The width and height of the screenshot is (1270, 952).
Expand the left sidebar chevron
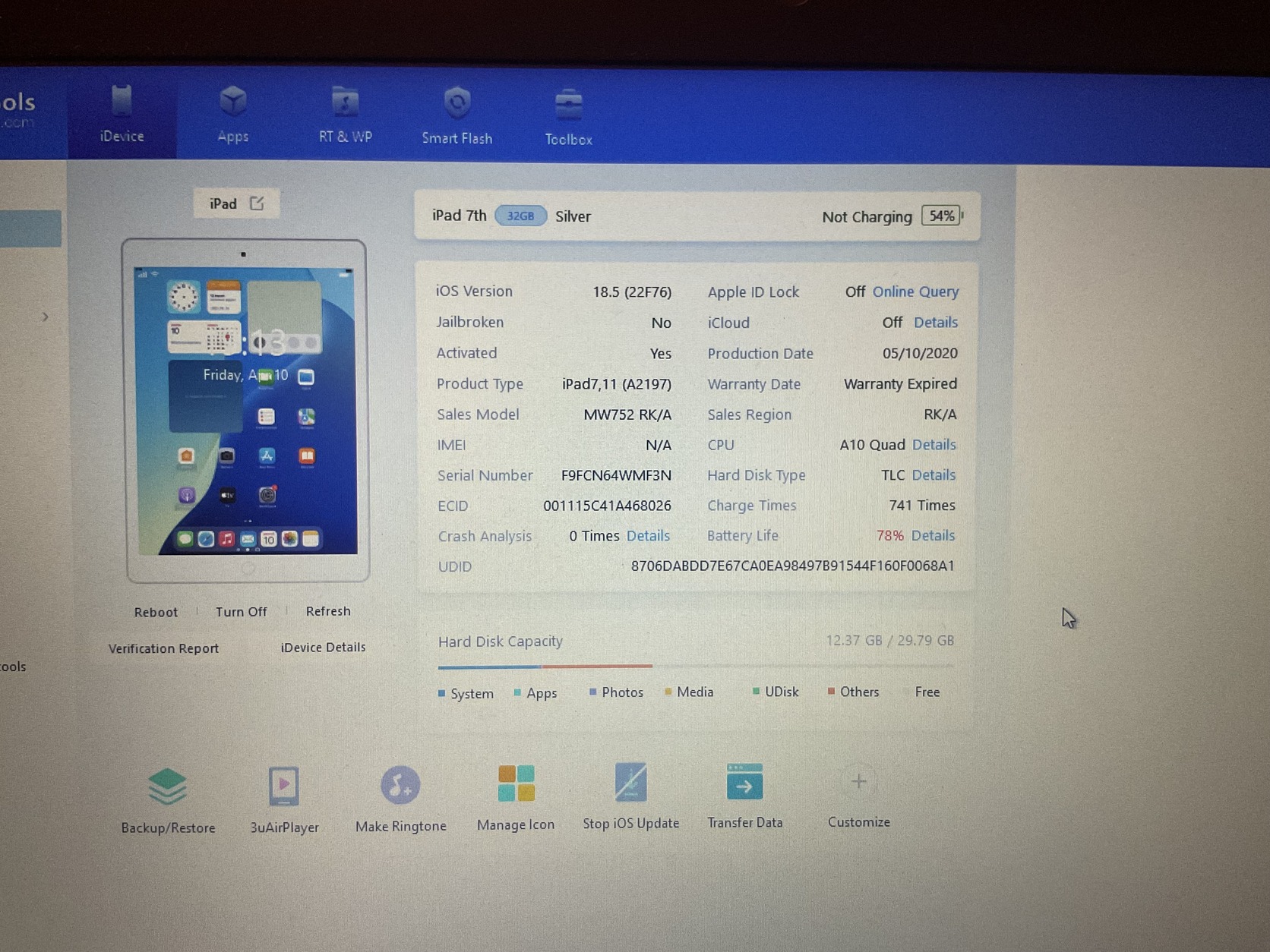(x=45, y=317)
